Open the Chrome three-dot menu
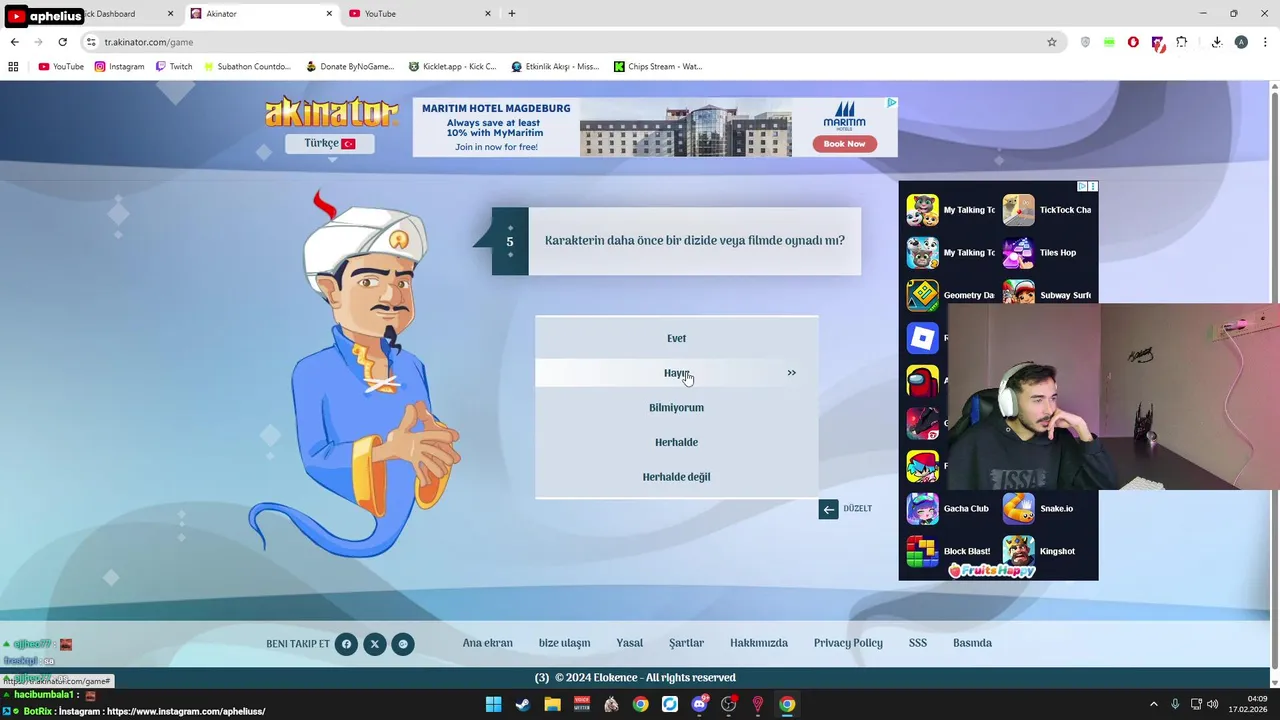The image size is (1280, 720). tap(1266, 42)
